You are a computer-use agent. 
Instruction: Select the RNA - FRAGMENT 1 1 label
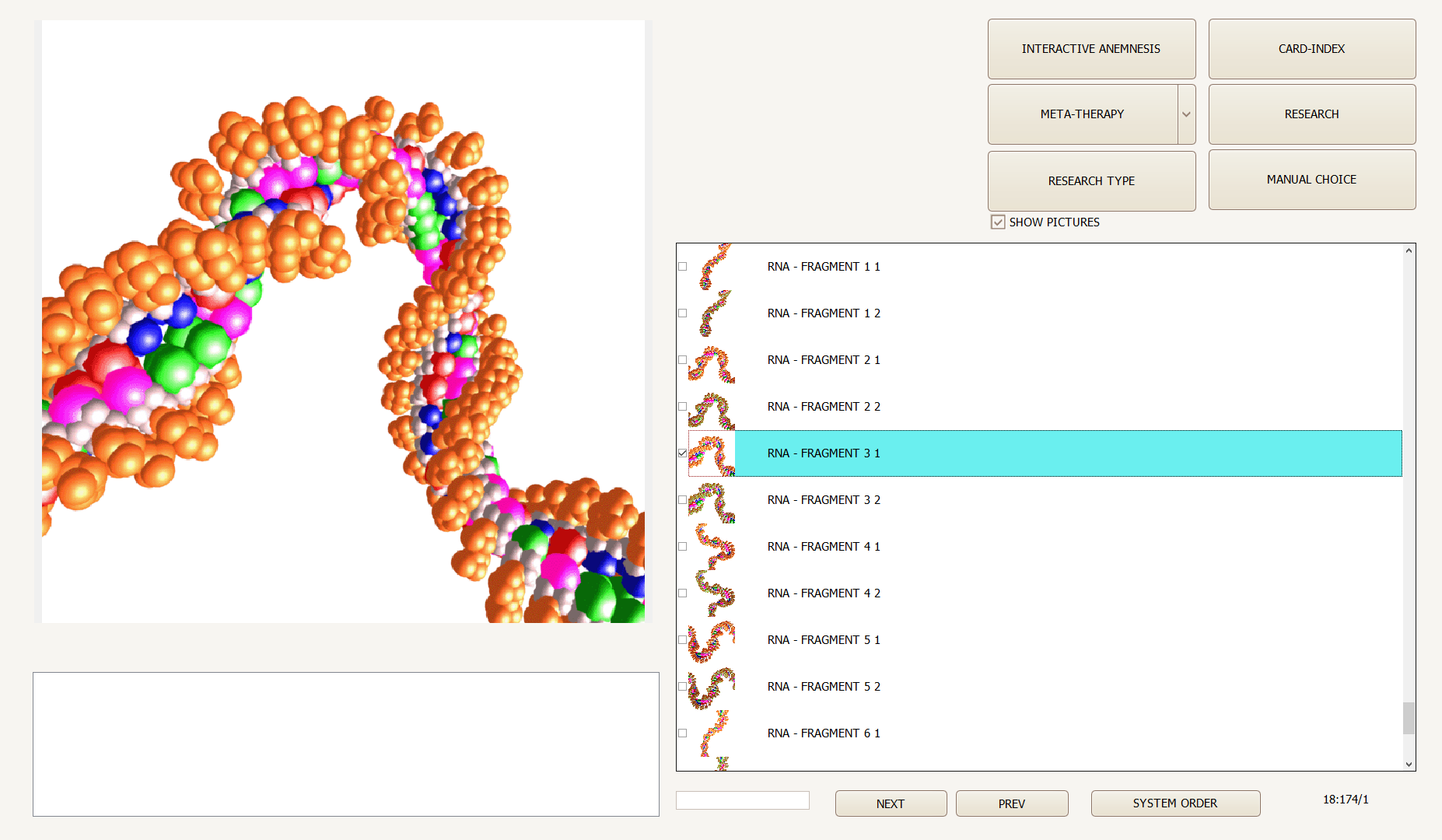824,267
